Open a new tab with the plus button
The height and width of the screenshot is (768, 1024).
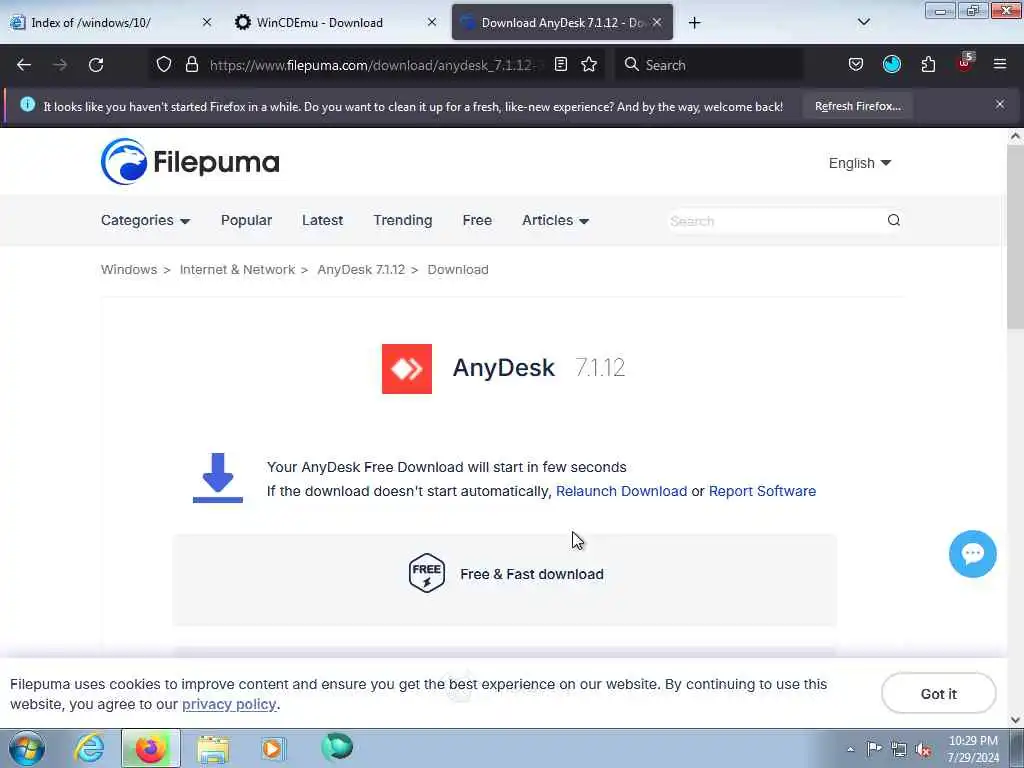tap(694, 23)
